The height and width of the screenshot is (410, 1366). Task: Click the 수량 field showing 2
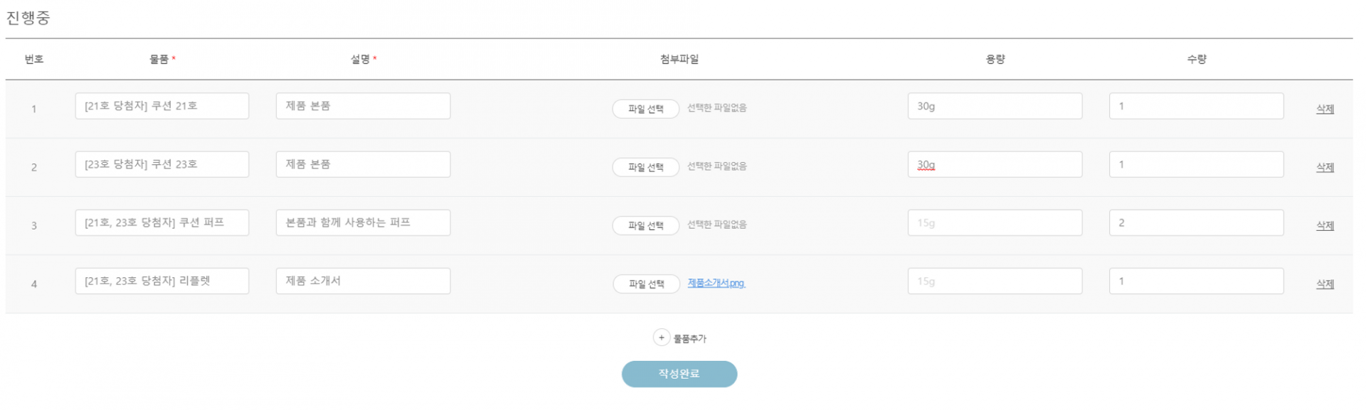[x=1196, y=223]
